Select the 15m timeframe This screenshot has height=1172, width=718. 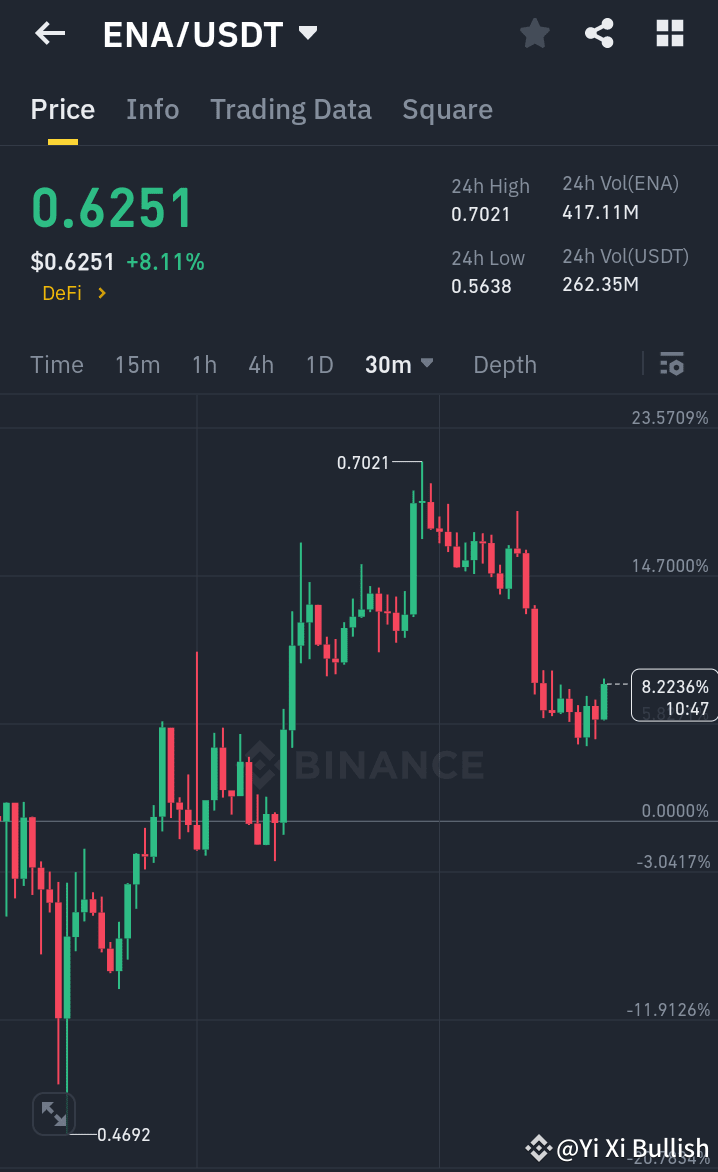tap(137, 364)
